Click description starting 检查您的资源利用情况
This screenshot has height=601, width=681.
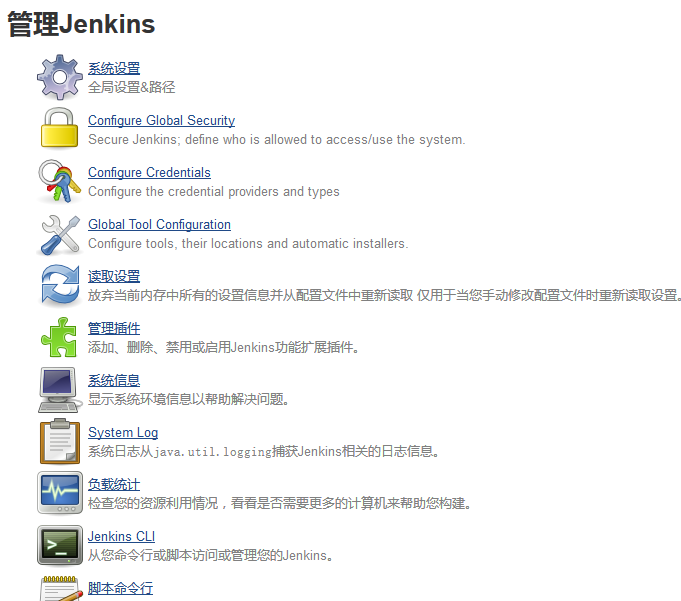279,503
